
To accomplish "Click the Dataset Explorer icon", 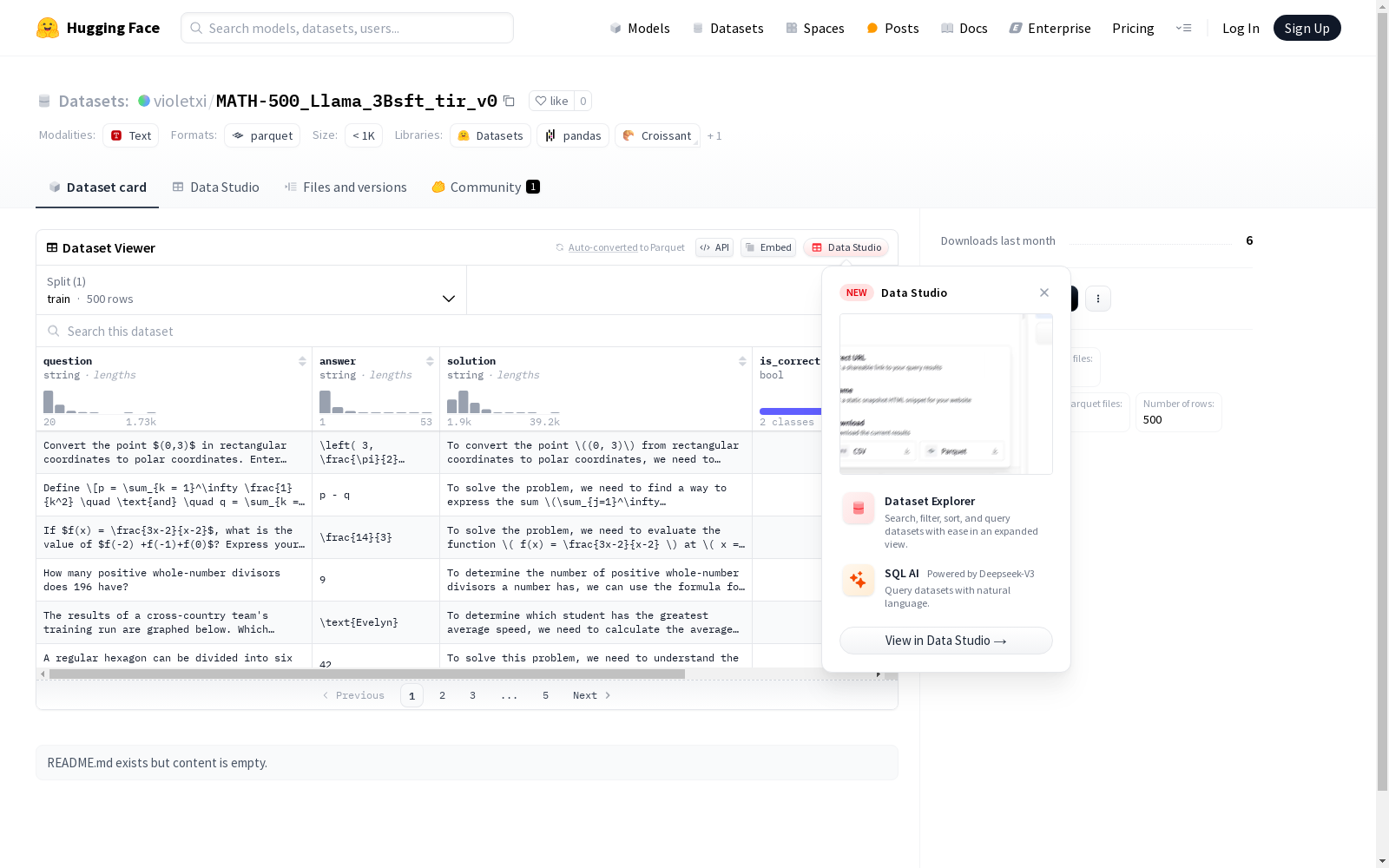I will [x=858, y=509].
